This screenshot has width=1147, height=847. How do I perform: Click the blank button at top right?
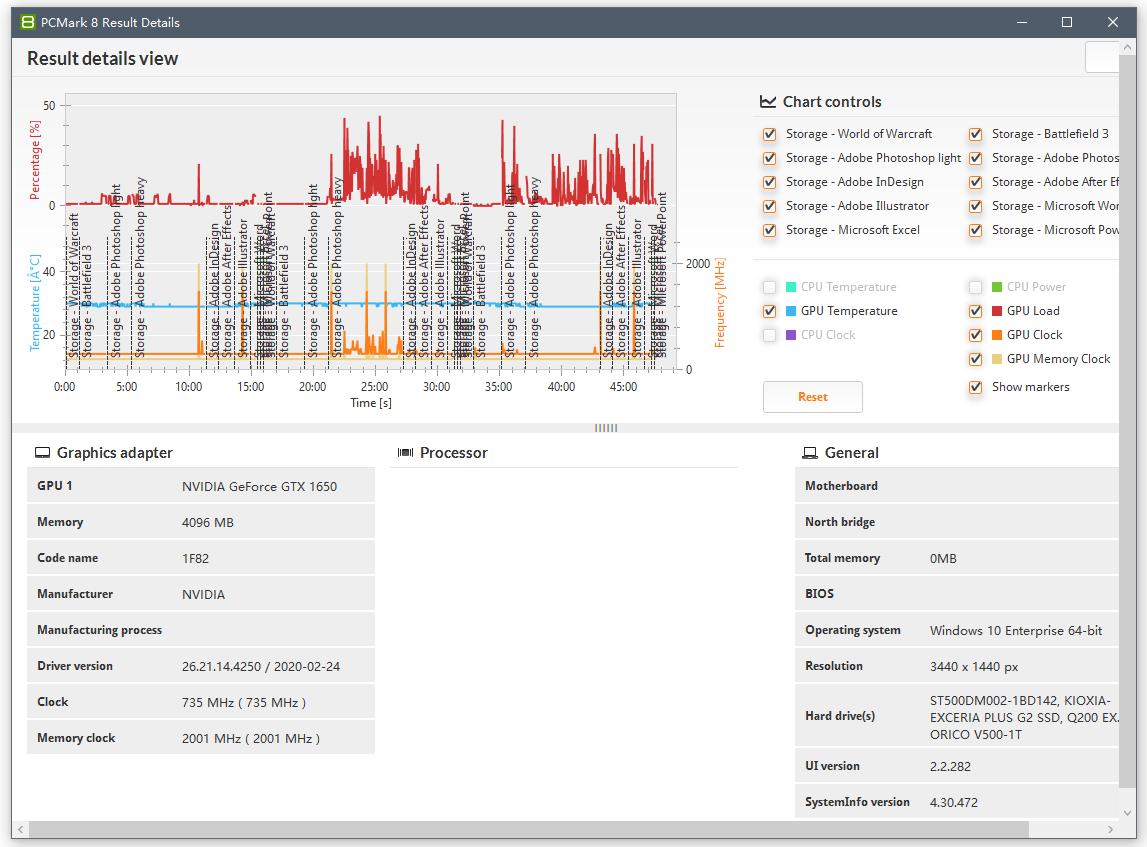[1105, 57]
